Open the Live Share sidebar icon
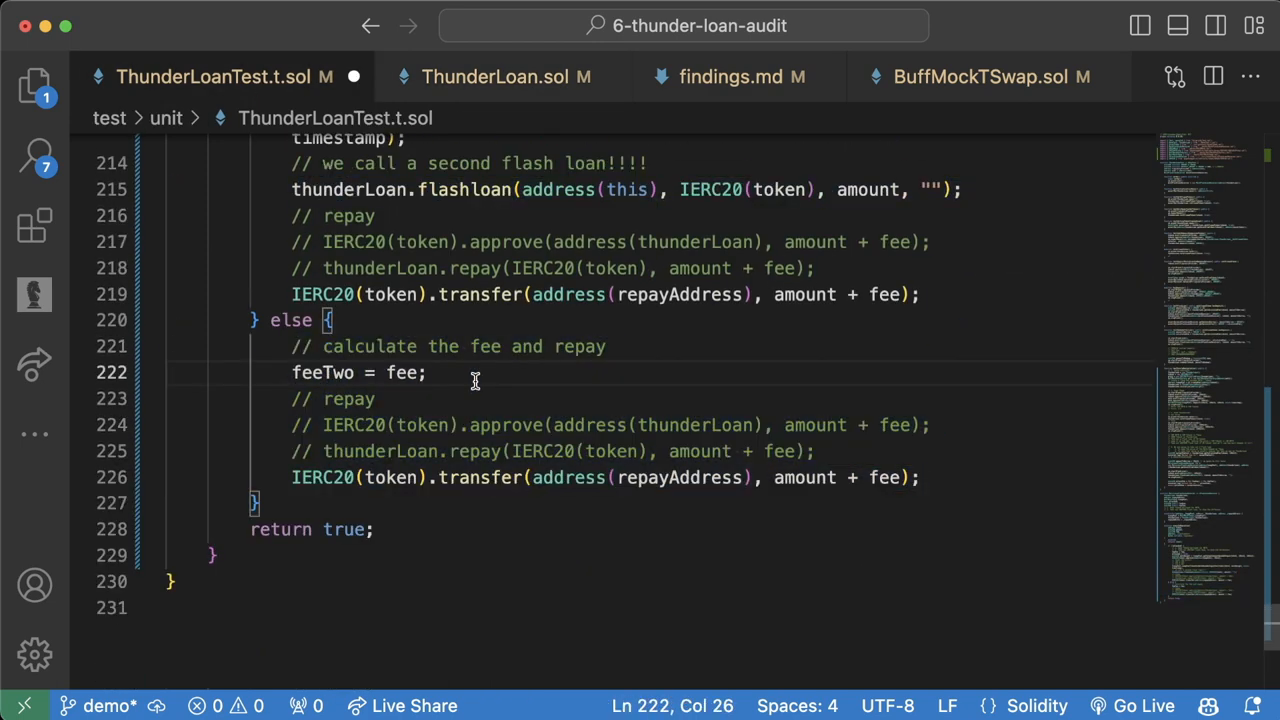This screenshot has height=720, width=1280. pyautogui.click(x=35, y=364)
